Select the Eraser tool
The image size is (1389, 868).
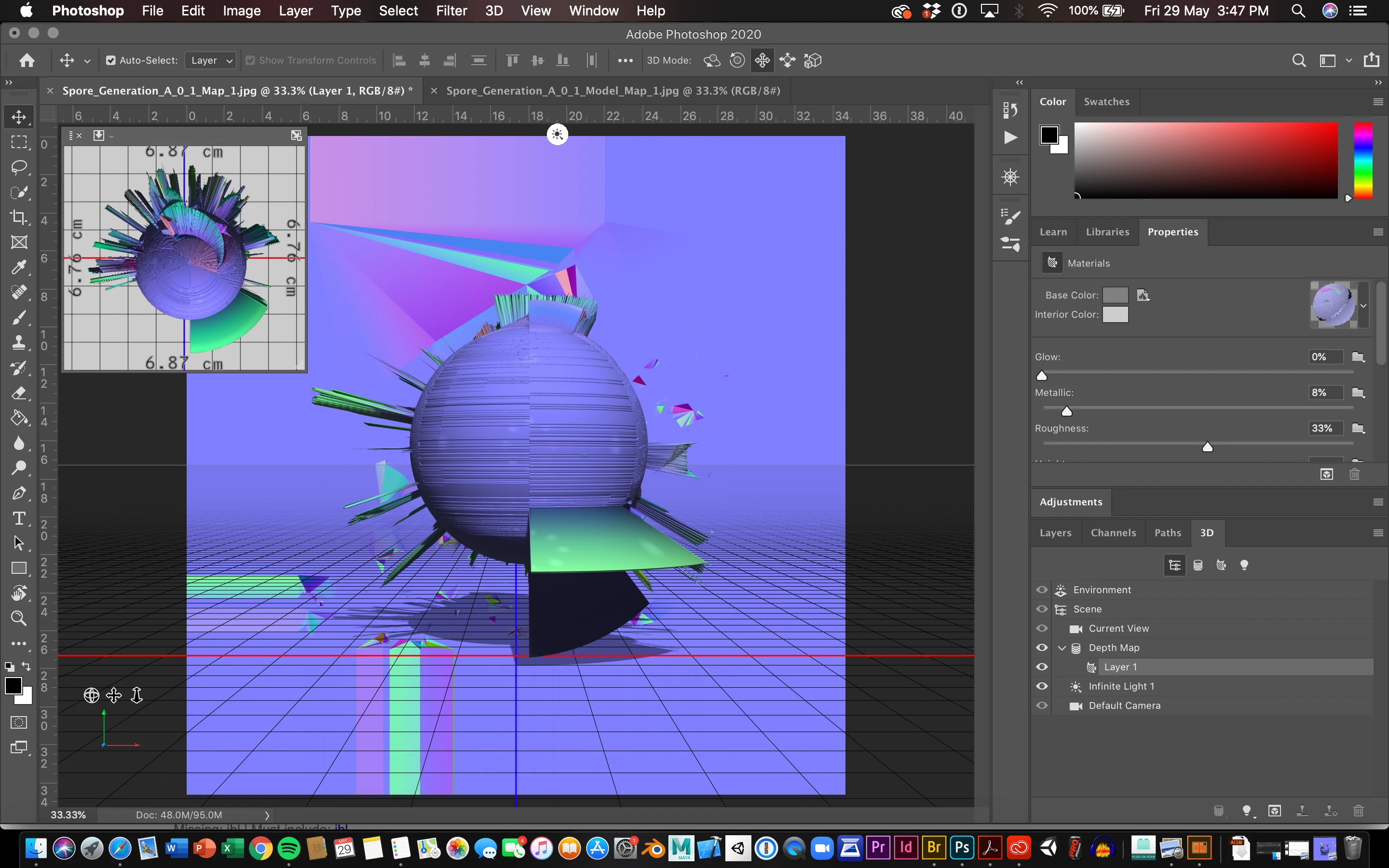click(19, 393)
